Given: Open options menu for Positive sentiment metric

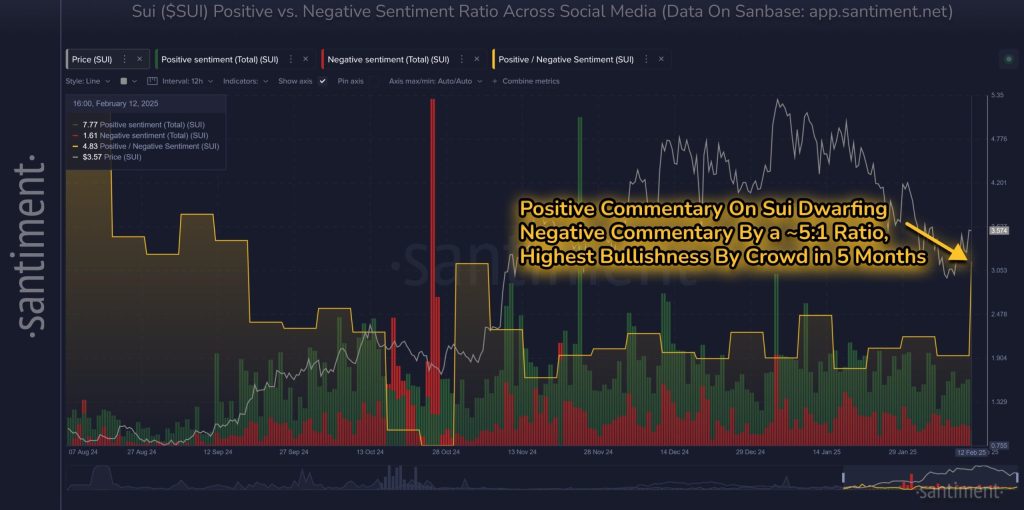Looking at the screenshot, I should tap(291, 59).
